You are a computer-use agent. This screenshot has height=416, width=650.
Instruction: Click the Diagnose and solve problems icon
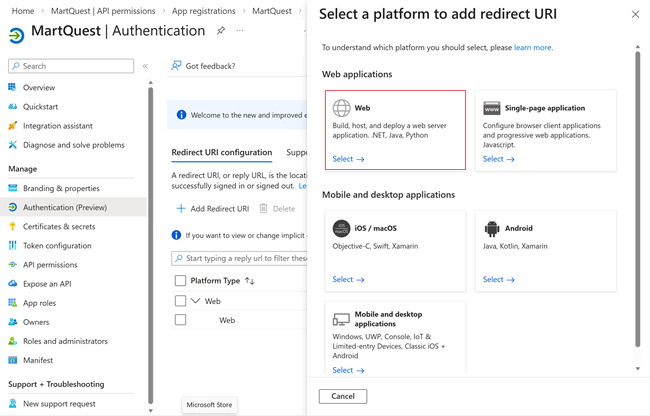(12, 145)
